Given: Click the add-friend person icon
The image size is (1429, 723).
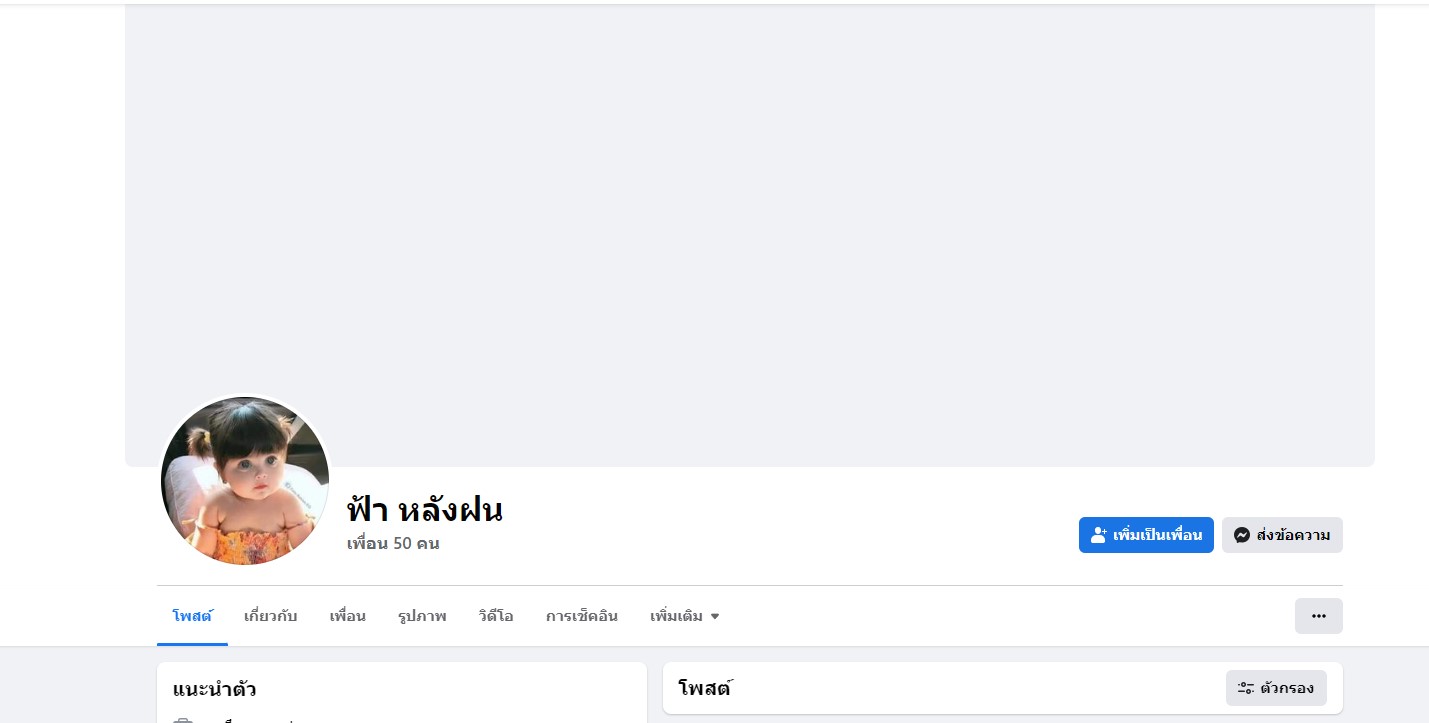Looking at the screenshot, I should coord(1098,535).
